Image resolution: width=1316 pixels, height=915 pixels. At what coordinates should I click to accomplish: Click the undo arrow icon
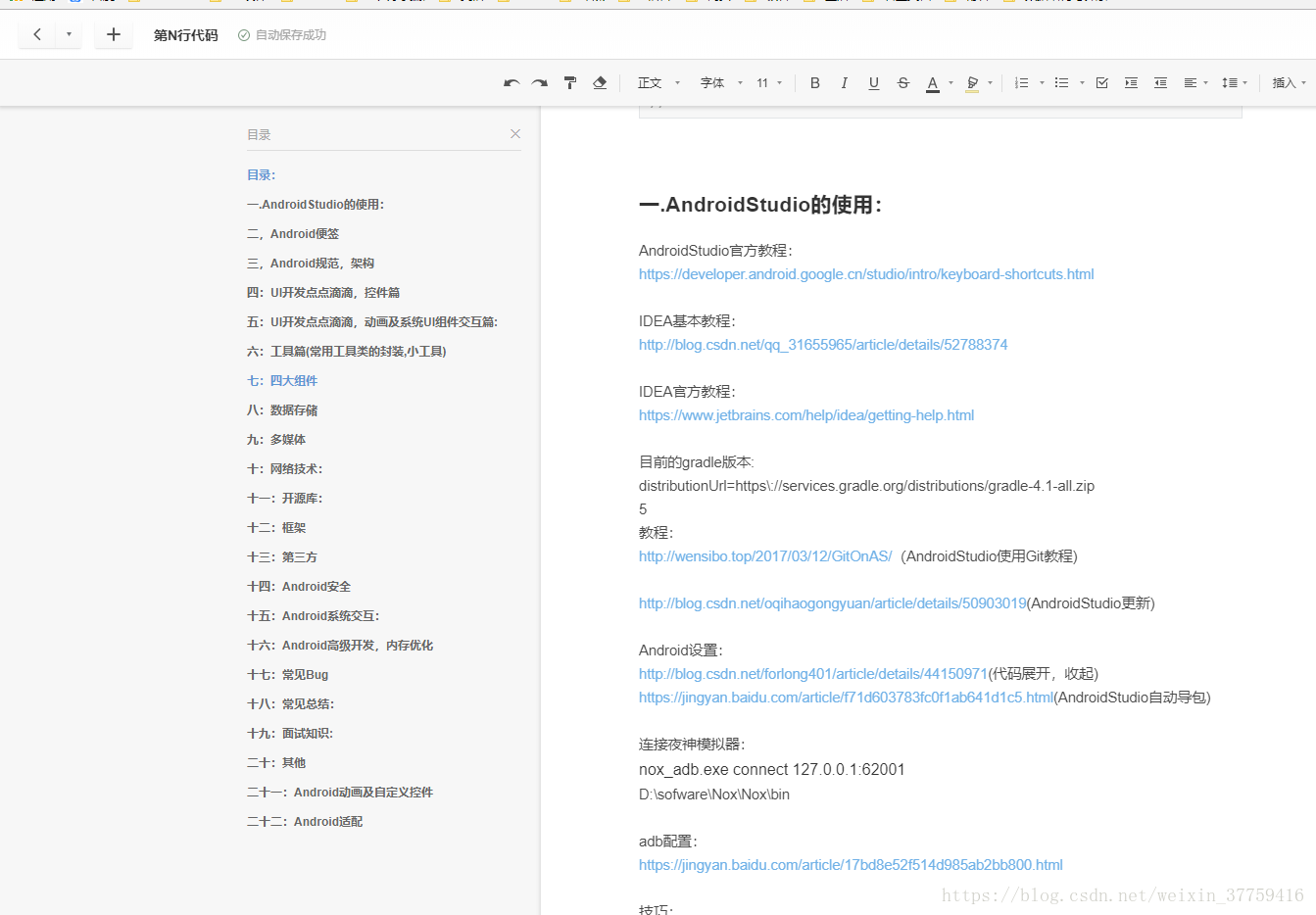[x=512, y=83]
